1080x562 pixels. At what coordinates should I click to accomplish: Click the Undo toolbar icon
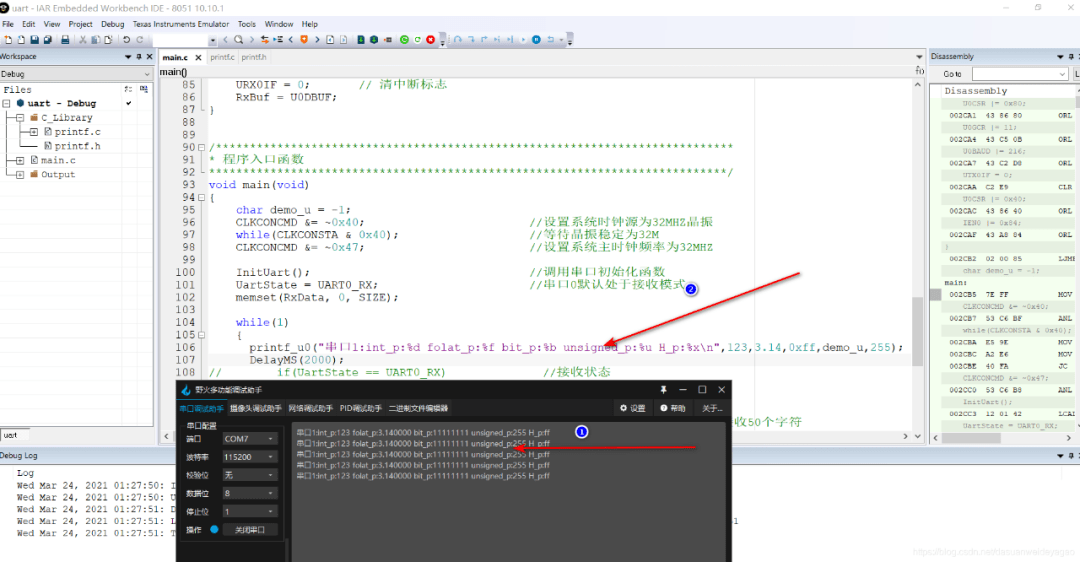click(126, 40)
